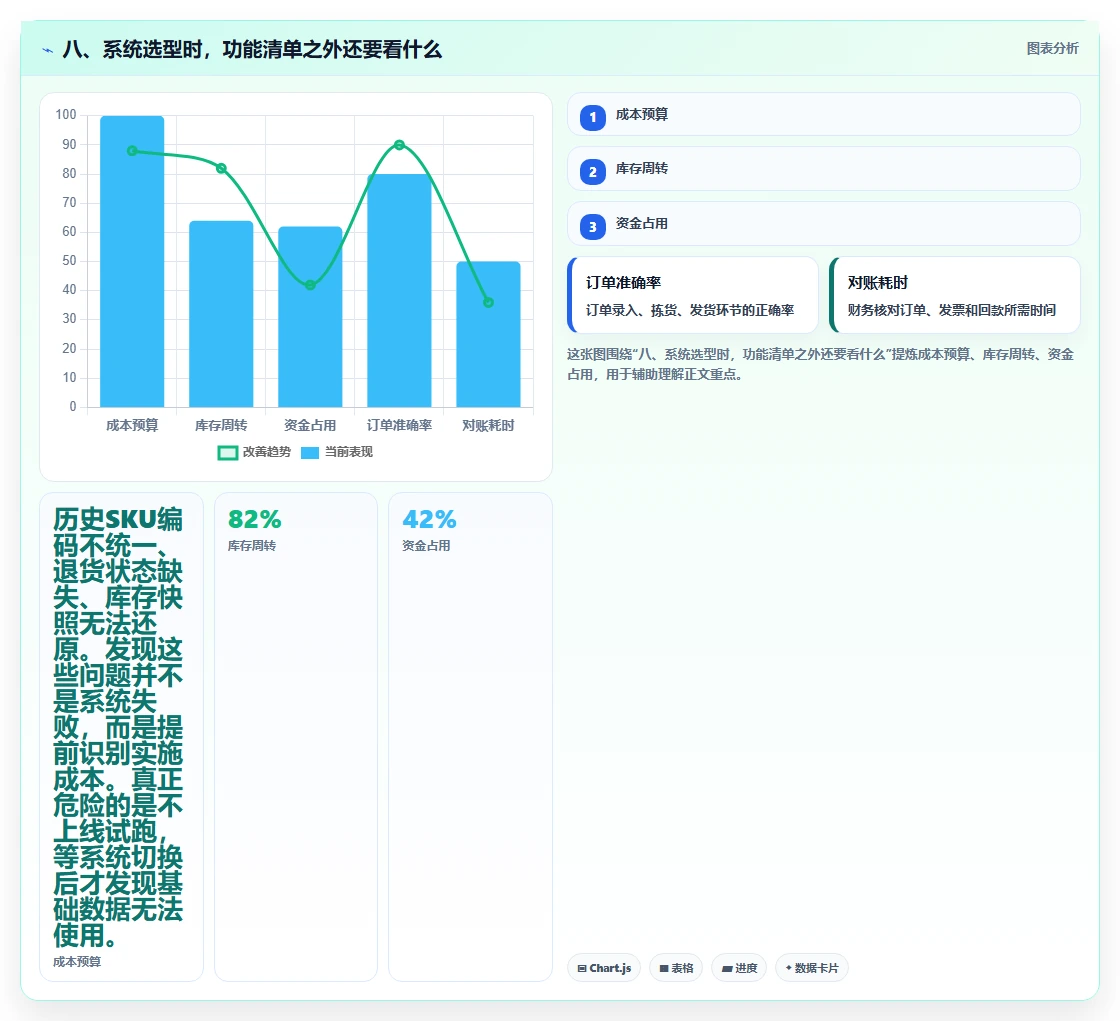This screenshot has height=1021, width=1120.
Task: Click the 数据卡片 tag chip
Action: click(x=811, y=968)
